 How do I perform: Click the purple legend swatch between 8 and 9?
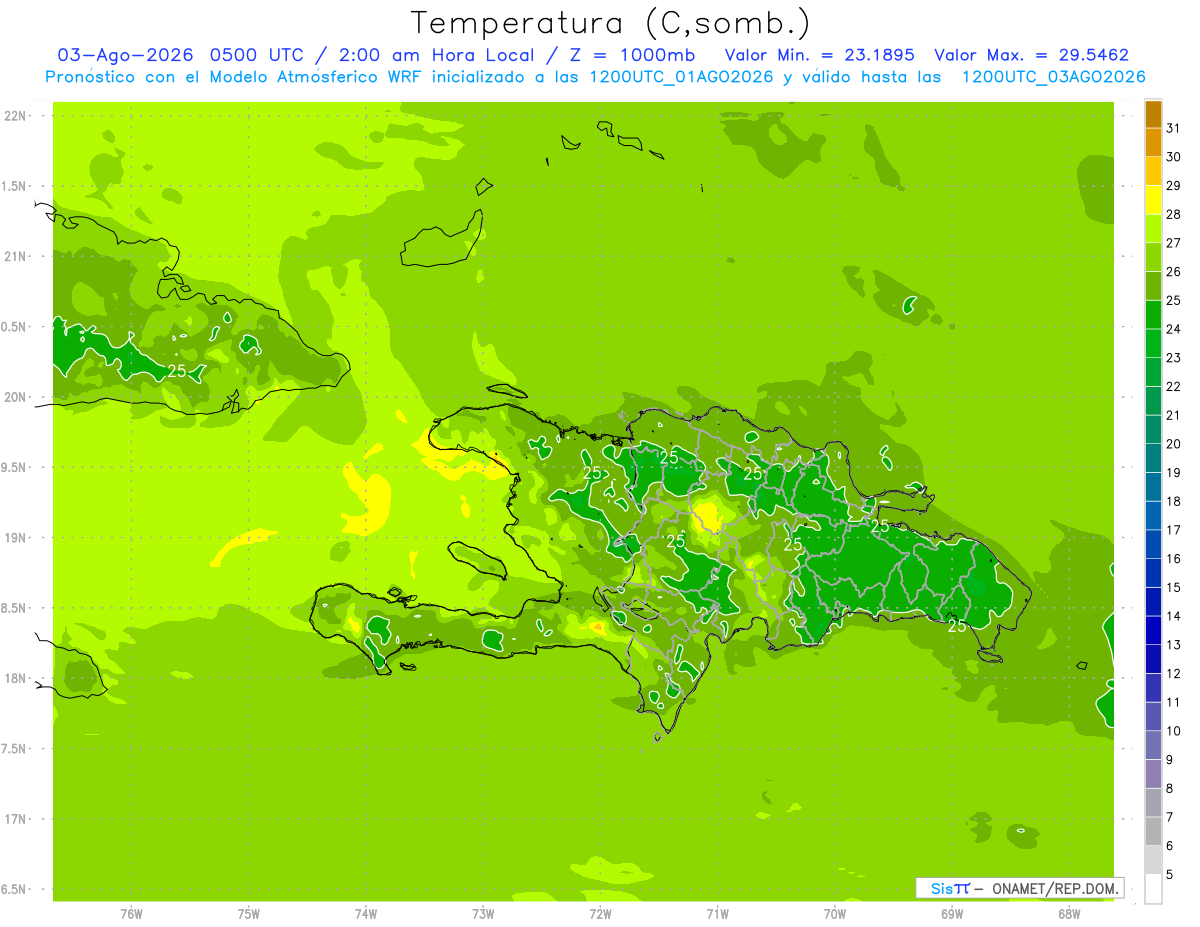(1153, 774)
